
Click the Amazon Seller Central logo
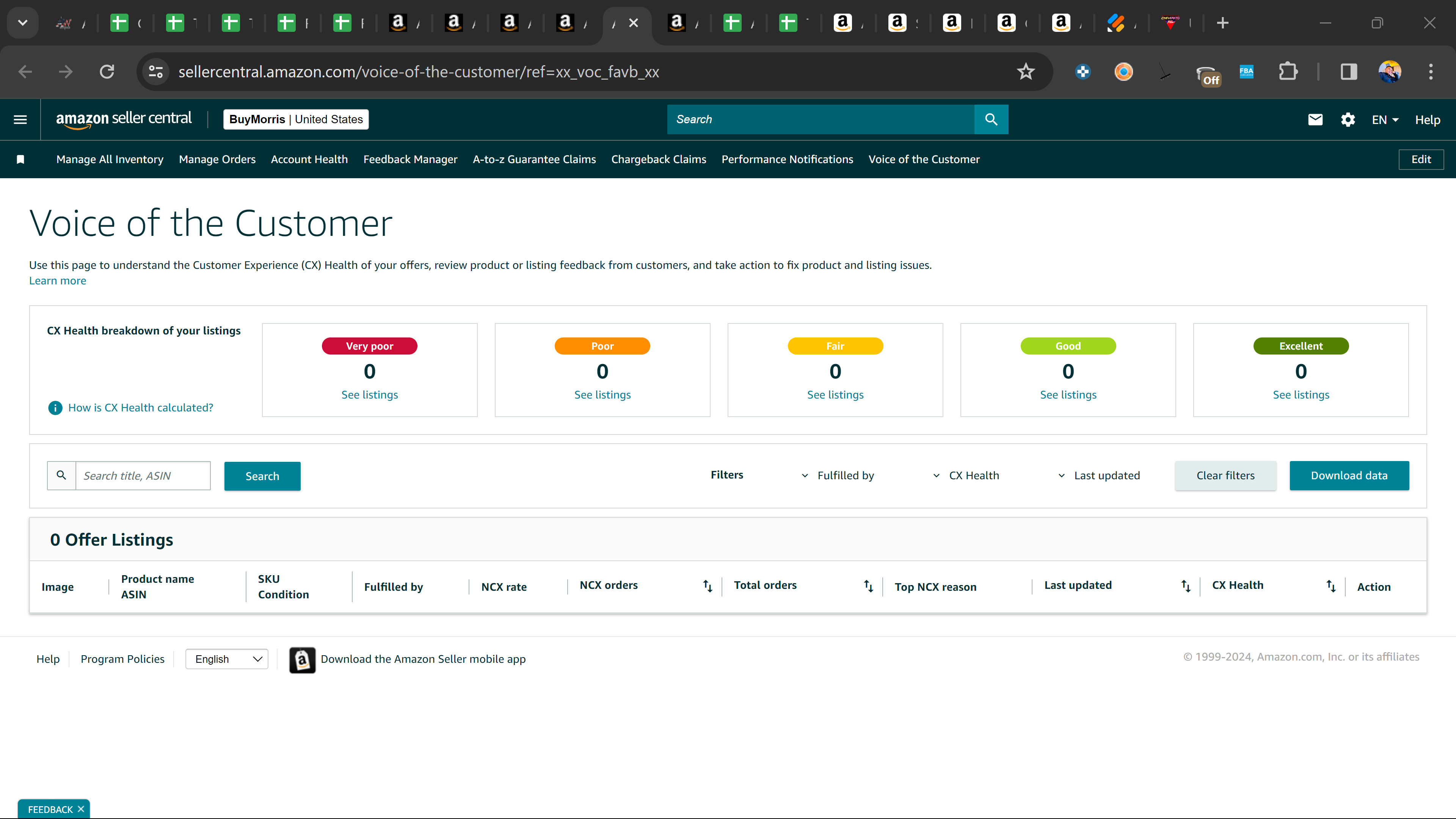click(x=124, y=119)
